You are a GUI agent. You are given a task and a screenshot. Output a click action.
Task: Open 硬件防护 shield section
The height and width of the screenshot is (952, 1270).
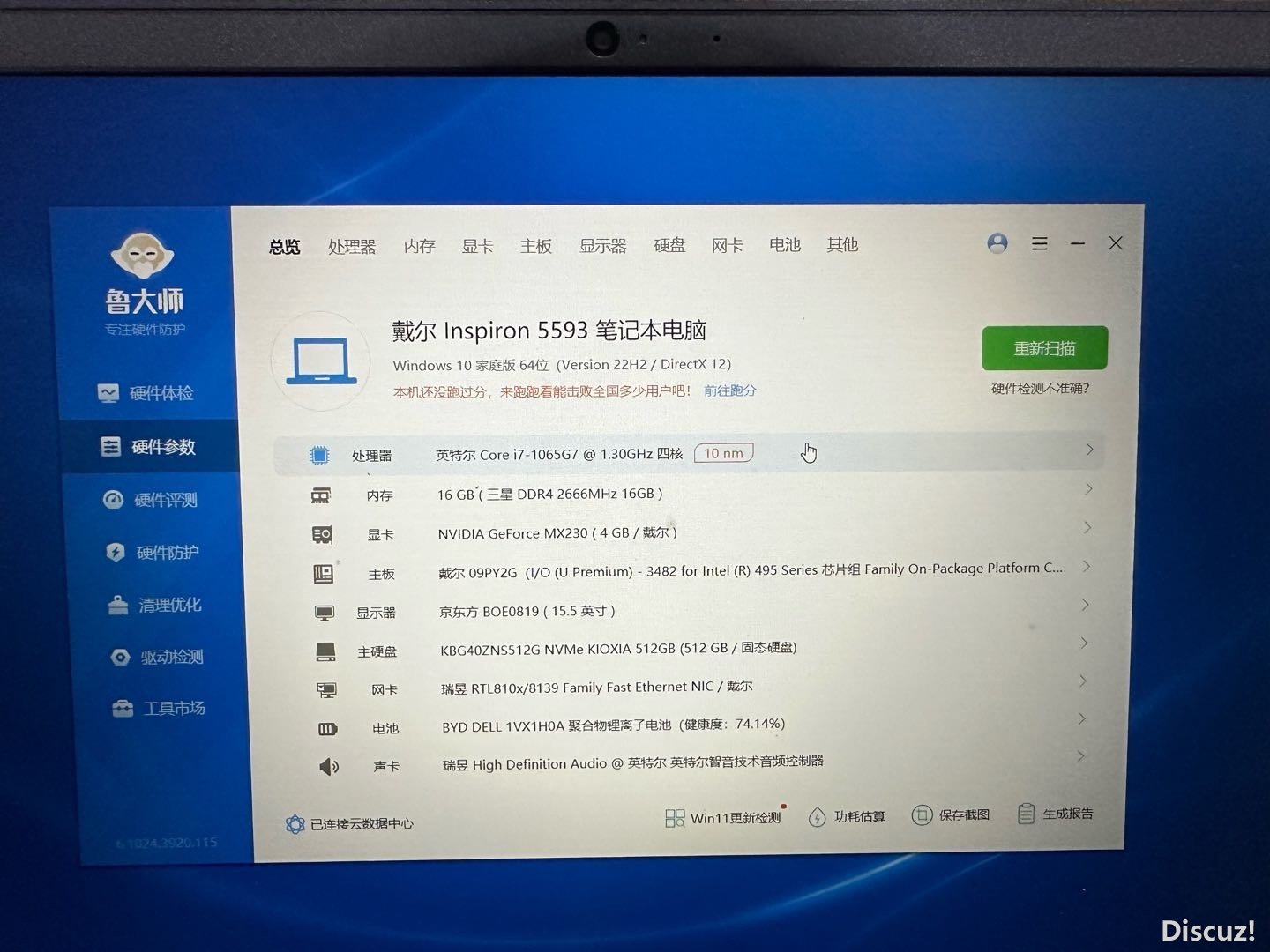152,553
